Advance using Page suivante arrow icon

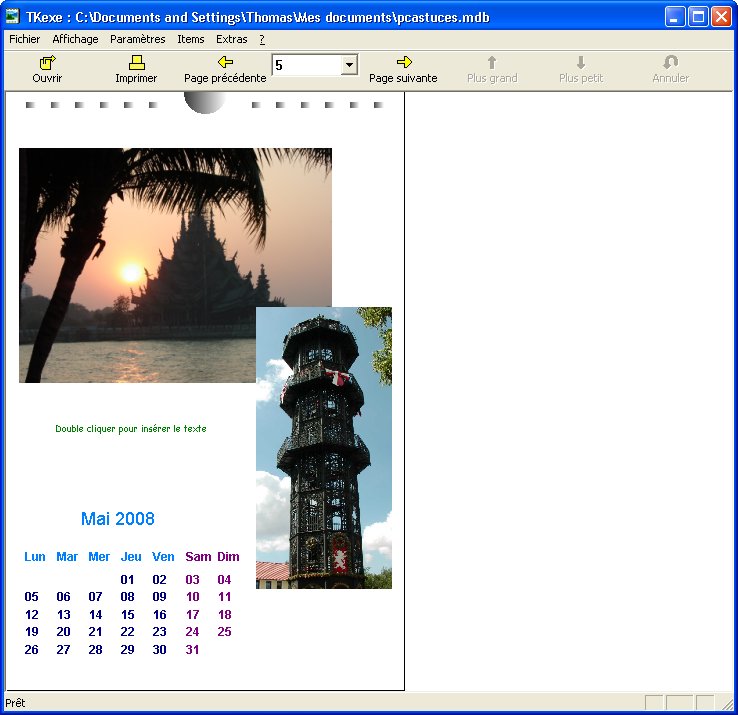click(x=404, y=62)
